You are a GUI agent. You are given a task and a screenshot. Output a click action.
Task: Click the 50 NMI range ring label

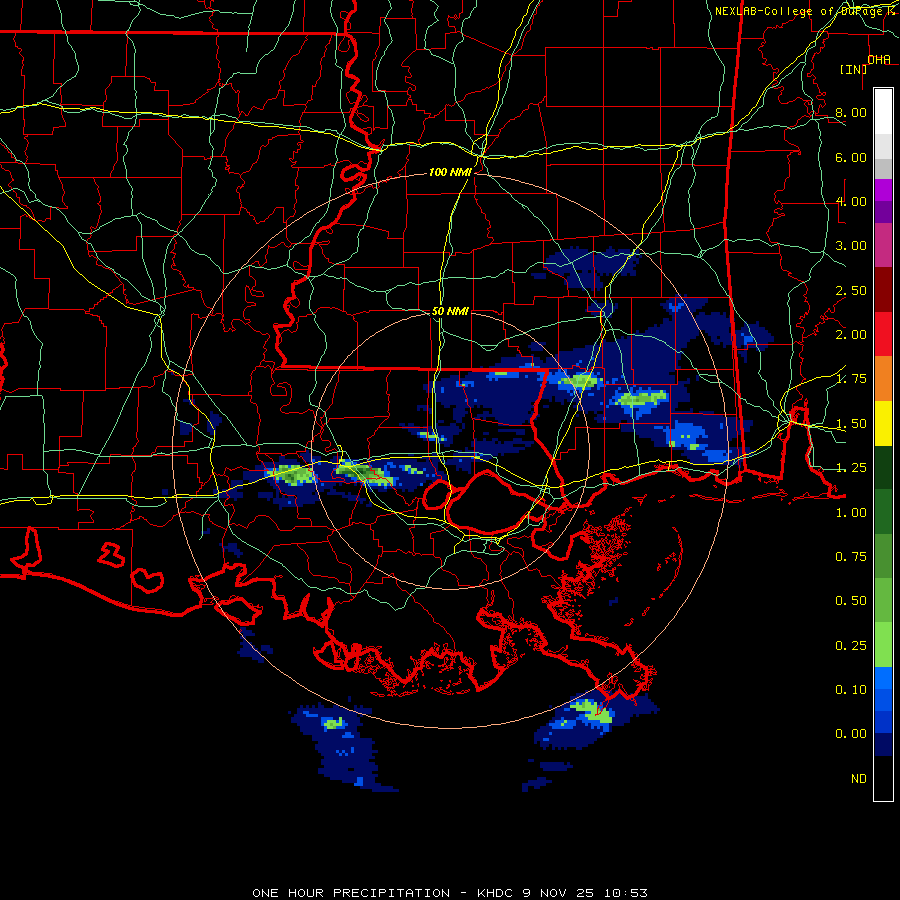450,311
